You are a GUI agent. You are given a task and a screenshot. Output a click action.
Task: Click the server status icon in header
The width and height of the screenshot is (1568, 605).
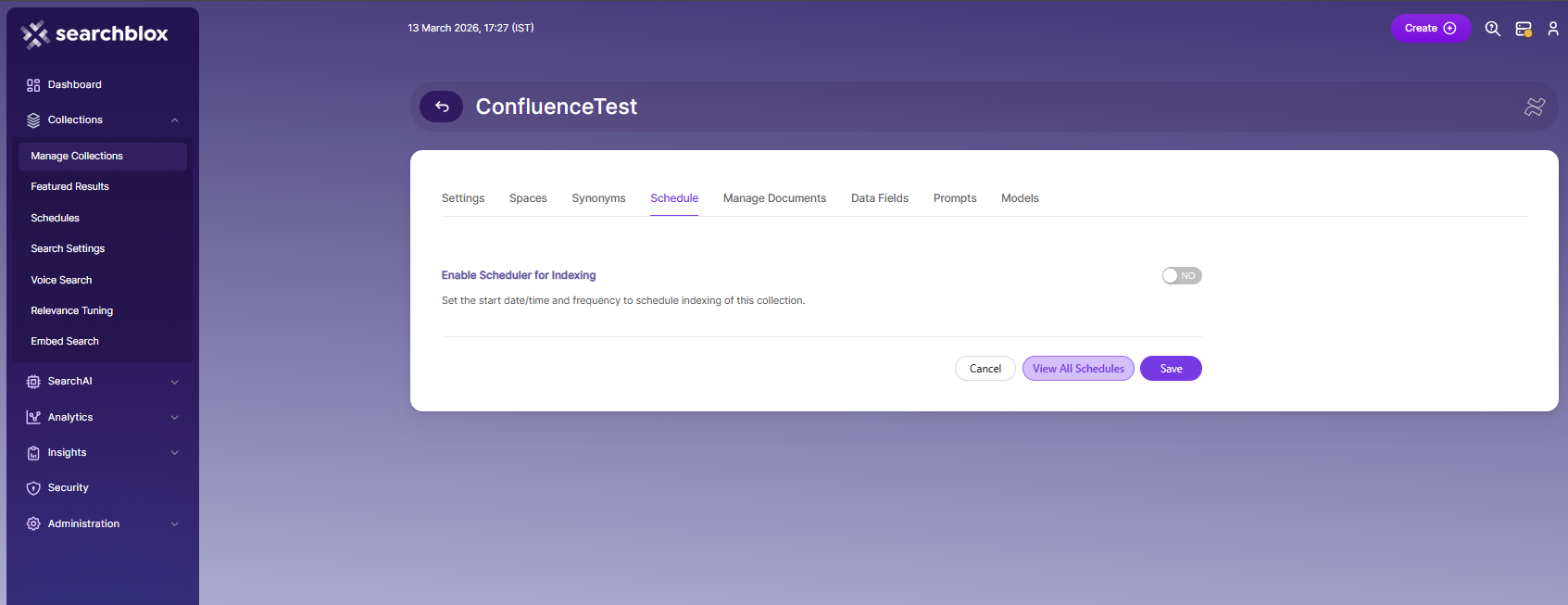(1524, 29)
